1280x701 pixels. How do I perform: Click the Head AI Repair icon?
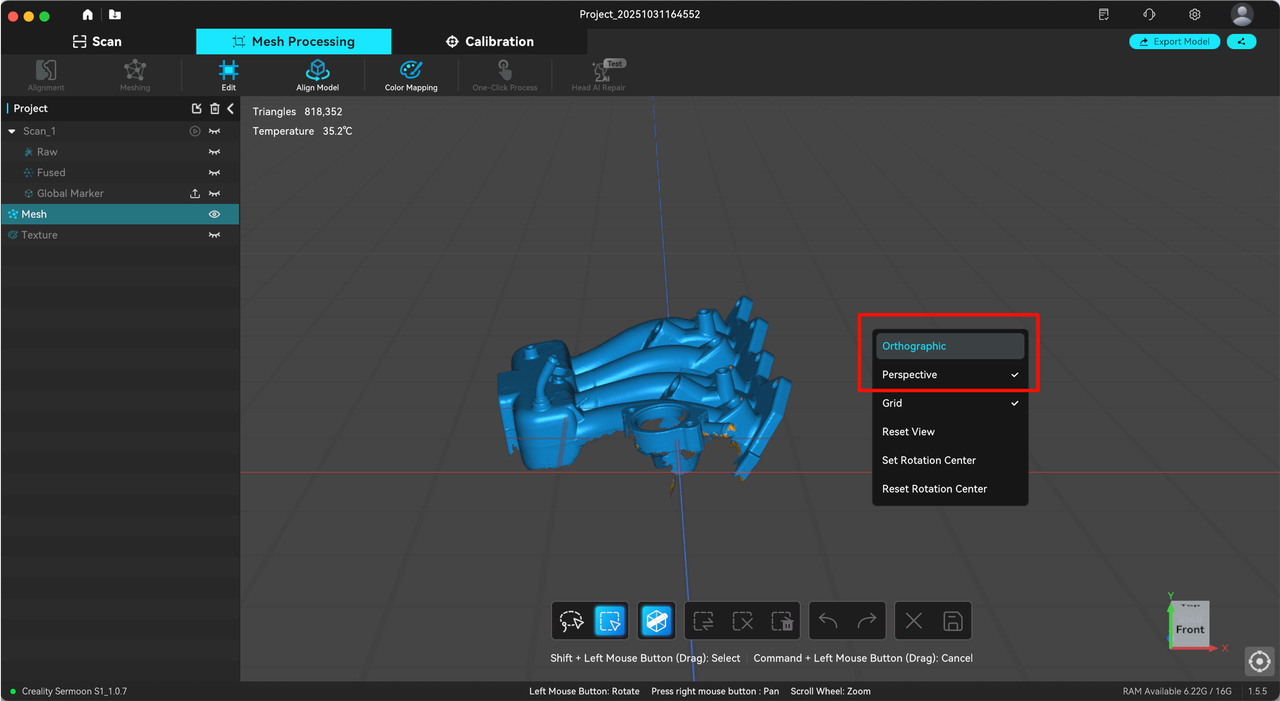[598, 74]
